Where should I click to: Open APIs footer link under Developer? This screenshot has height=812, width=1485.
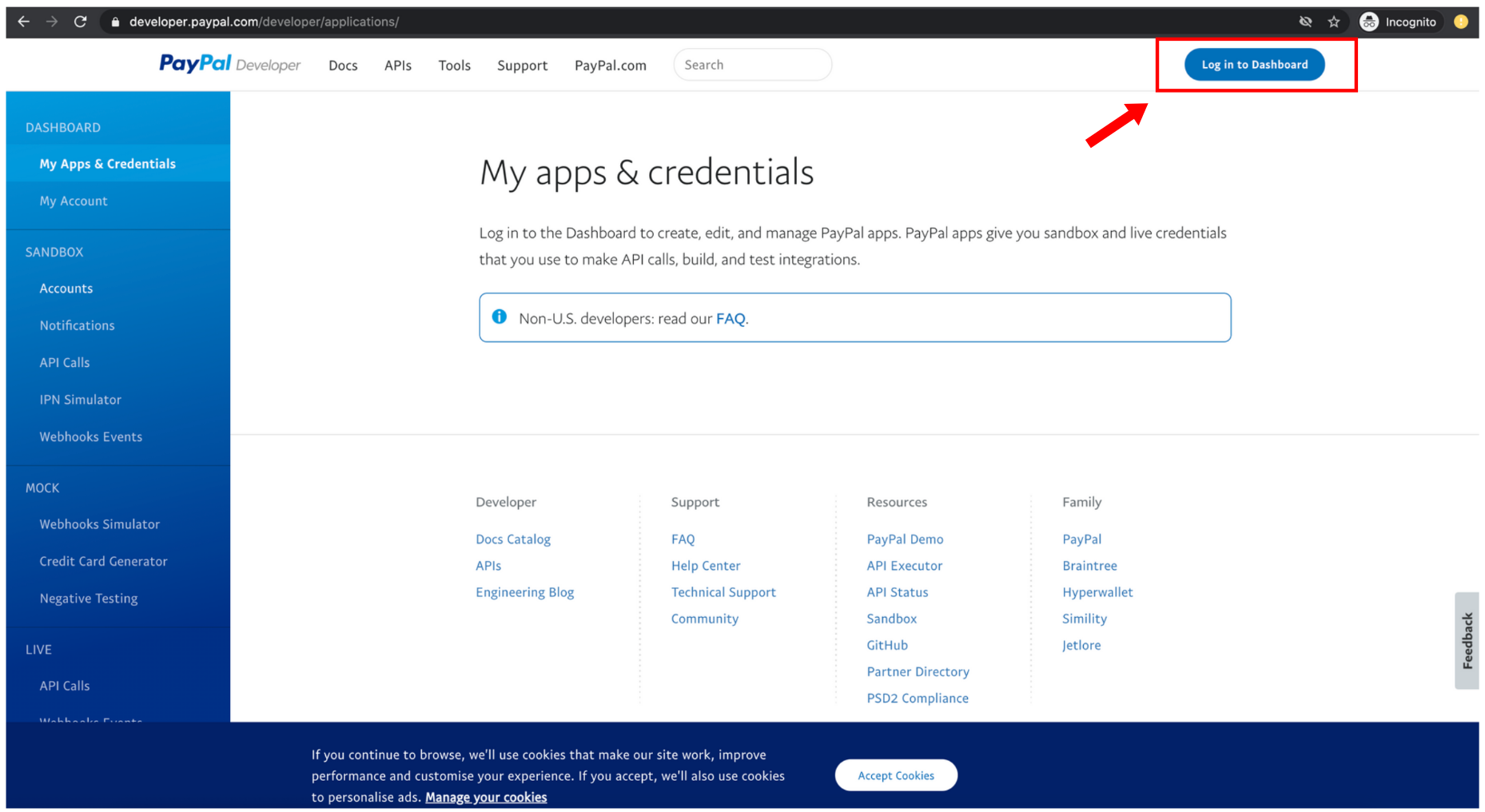[x=488, y=566]
